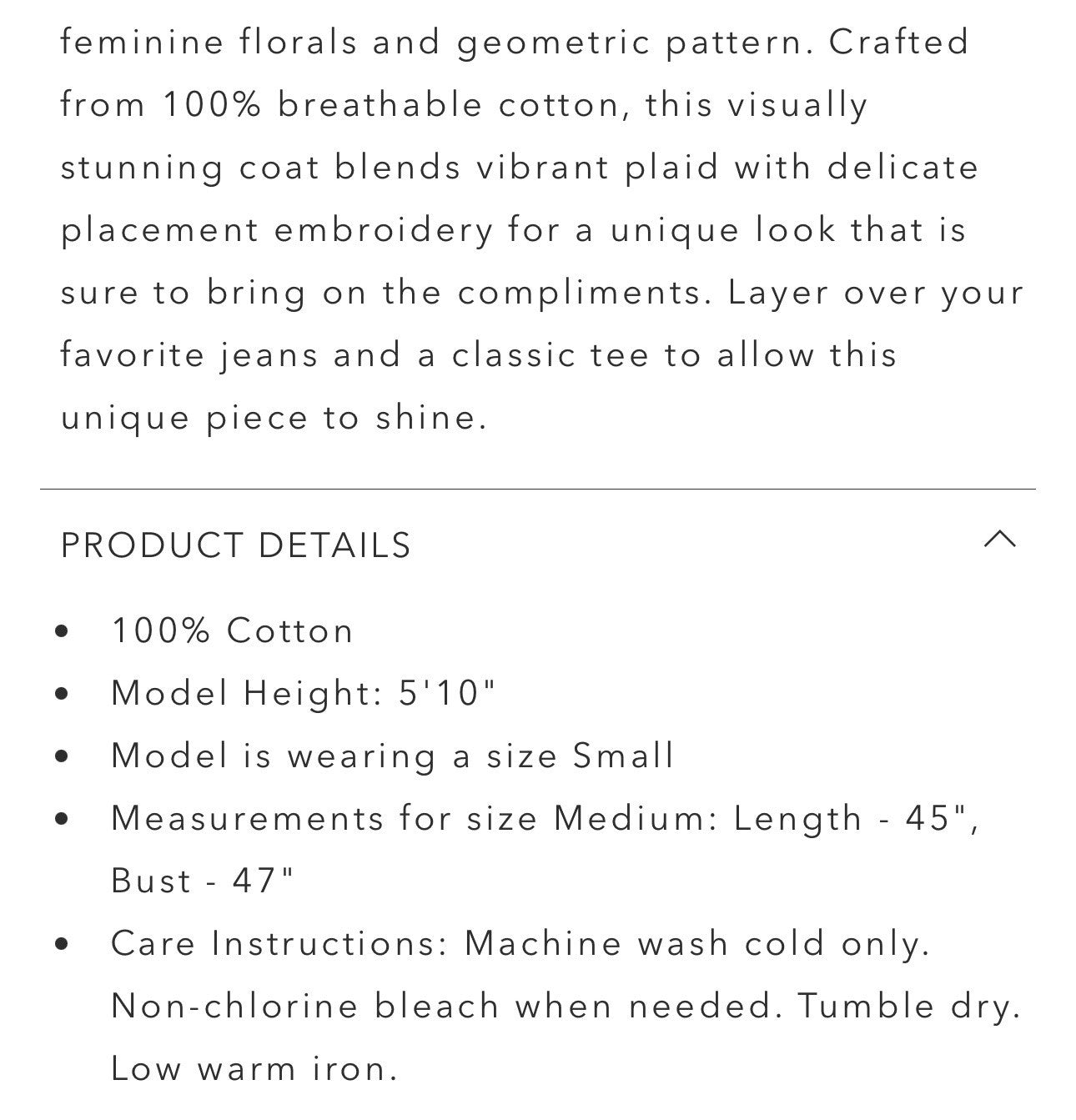The width and height of the screenshot is (1076, 1120).
Task: Select the PRODUCT DETAILS heading
Action: click(234, 545)
